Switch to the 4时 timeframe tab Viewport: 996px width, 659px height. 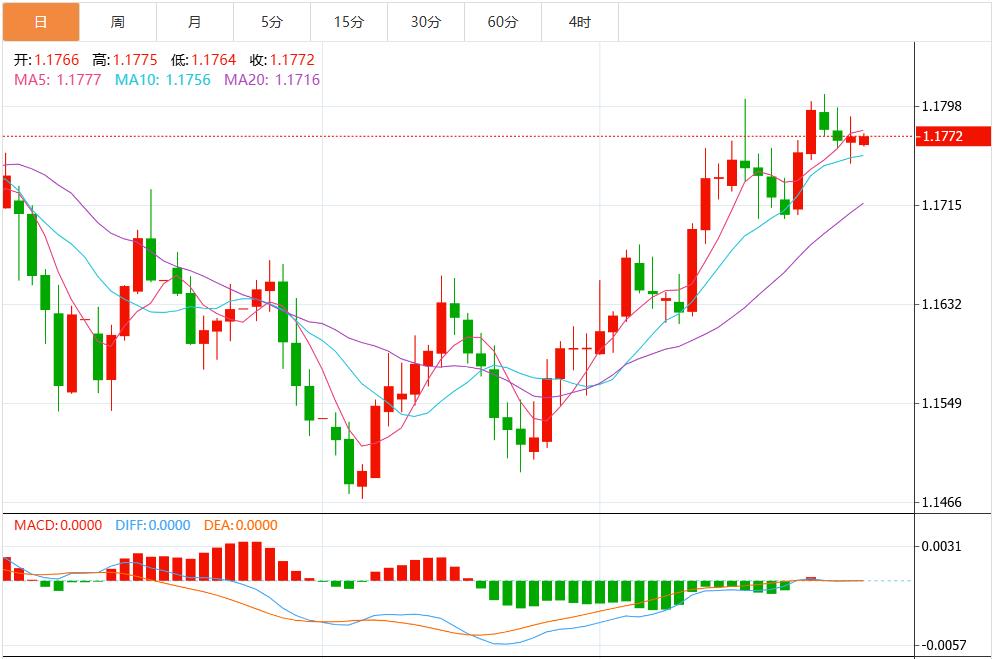pos(580,21)
